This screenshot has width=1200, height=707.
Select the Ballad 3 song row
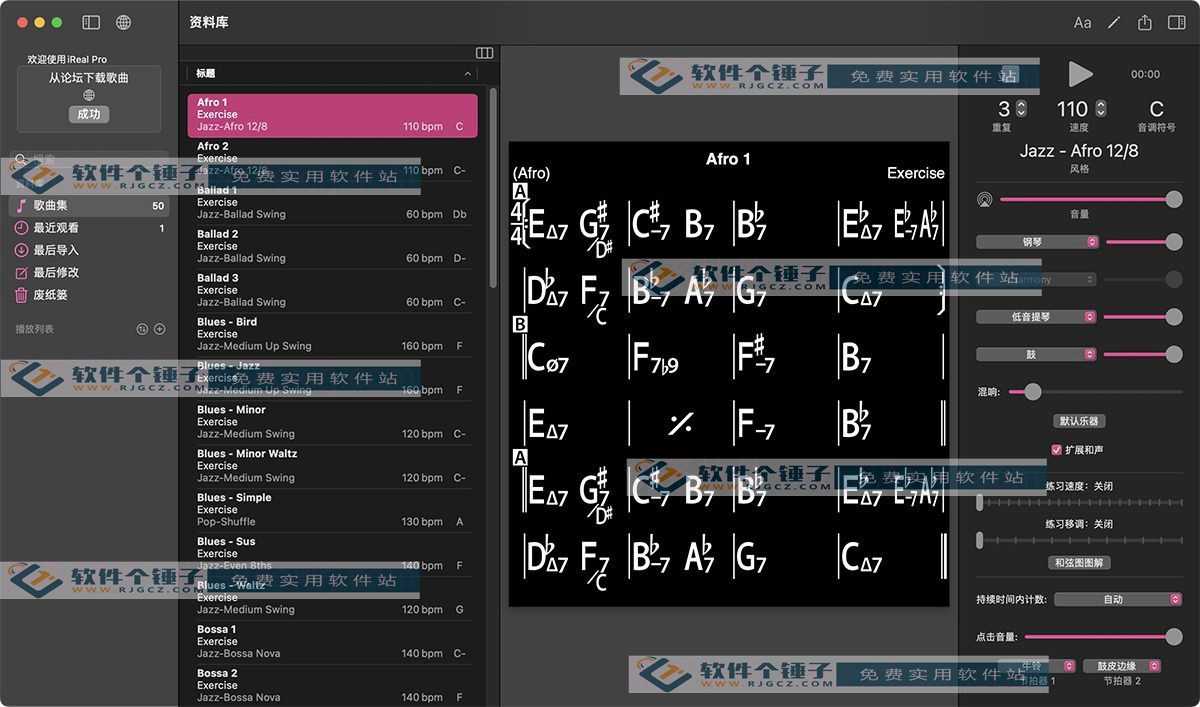(x=332, y=290)
